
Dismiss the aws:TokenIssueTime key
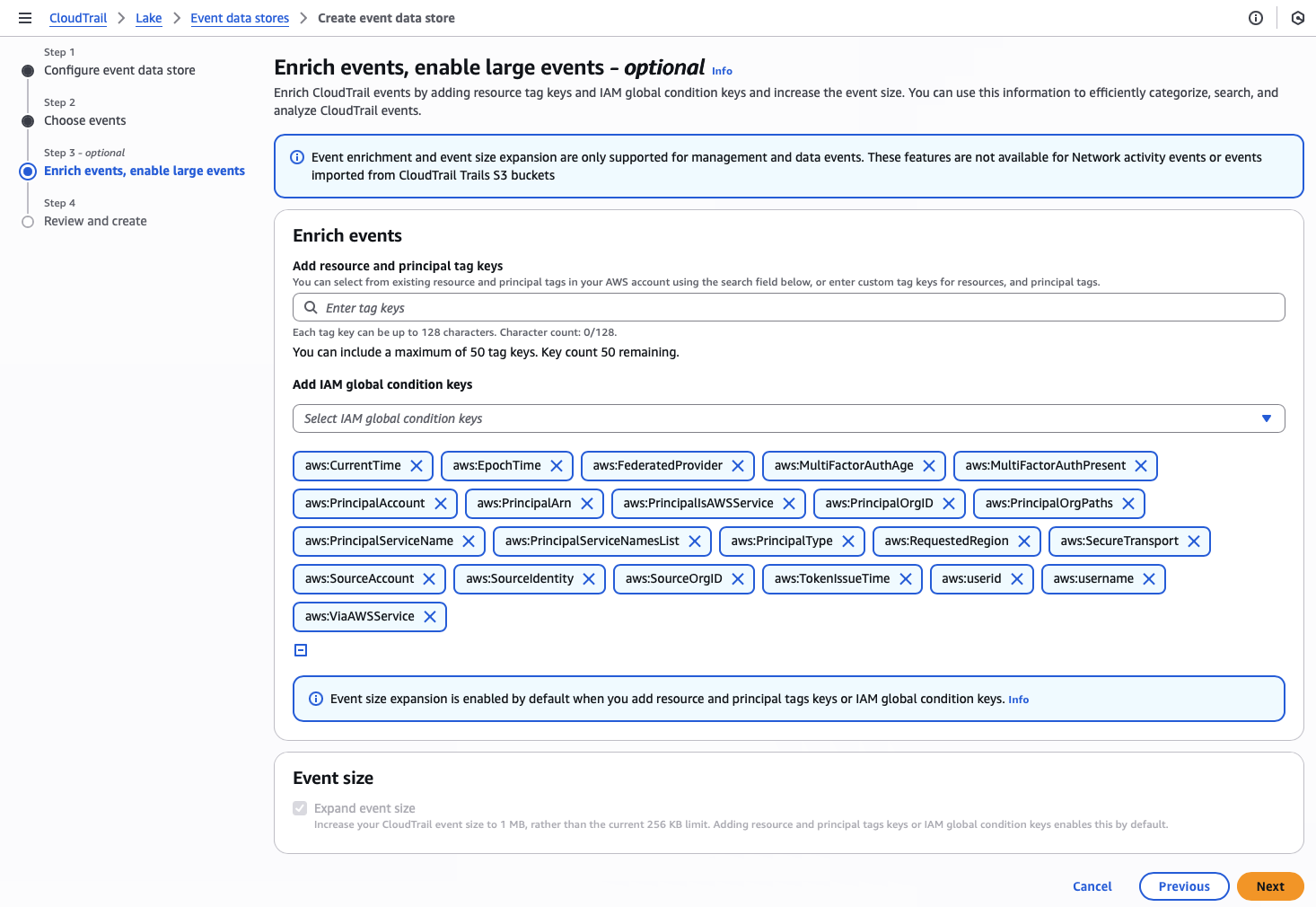coord(906,579)
